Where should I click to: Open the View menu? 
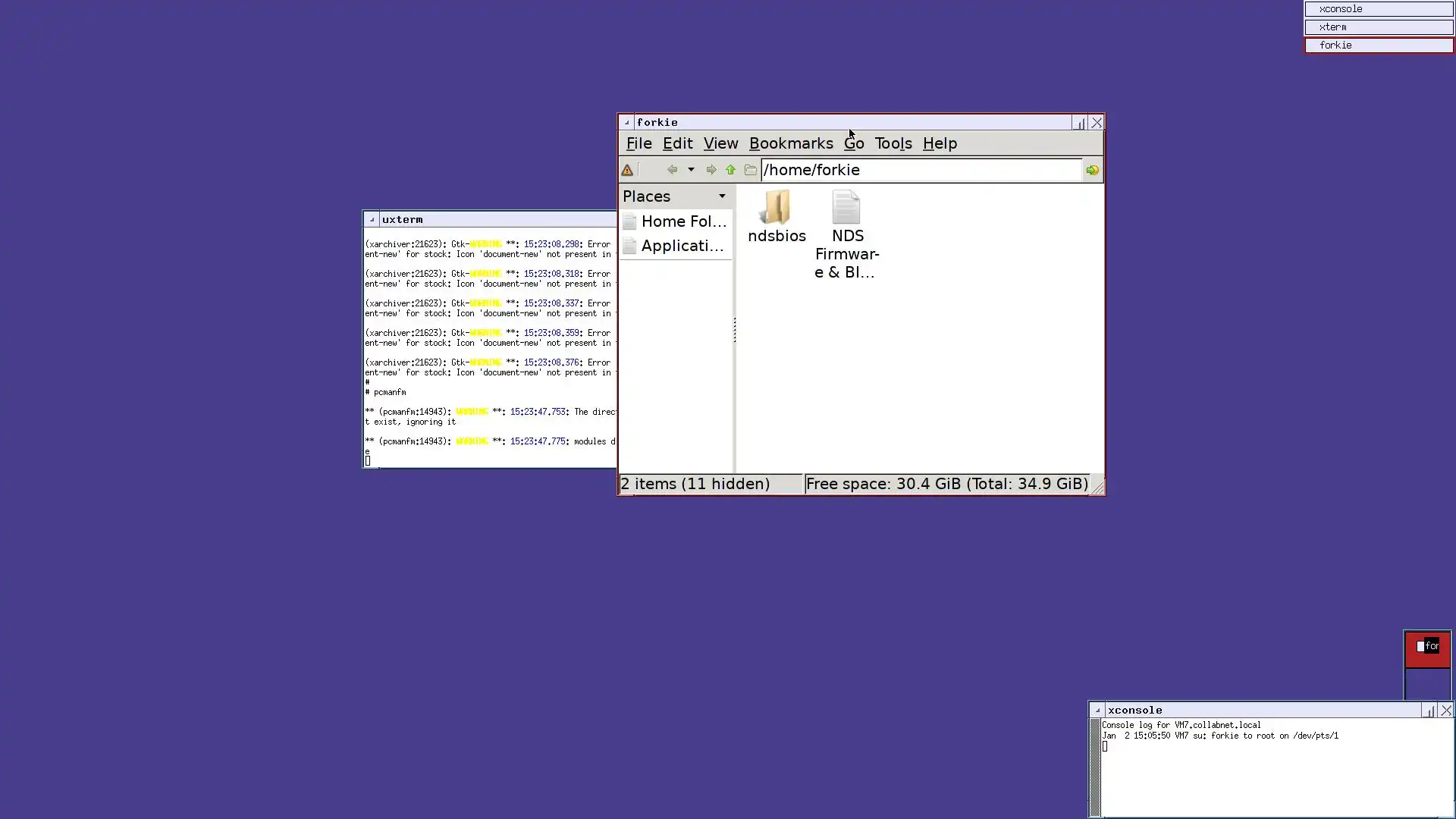(x=720, y=143)
